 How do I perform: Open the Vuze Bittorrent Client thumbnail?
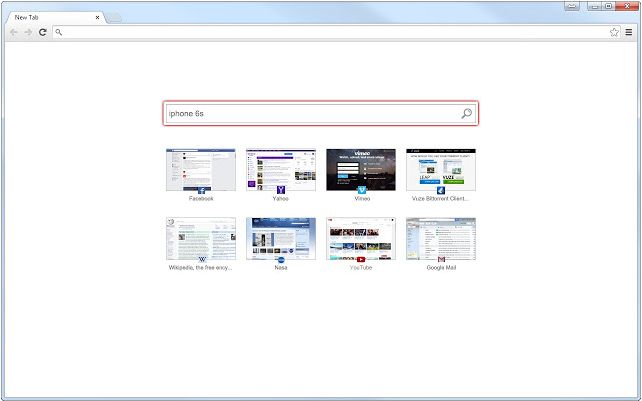tap(441, 170)
